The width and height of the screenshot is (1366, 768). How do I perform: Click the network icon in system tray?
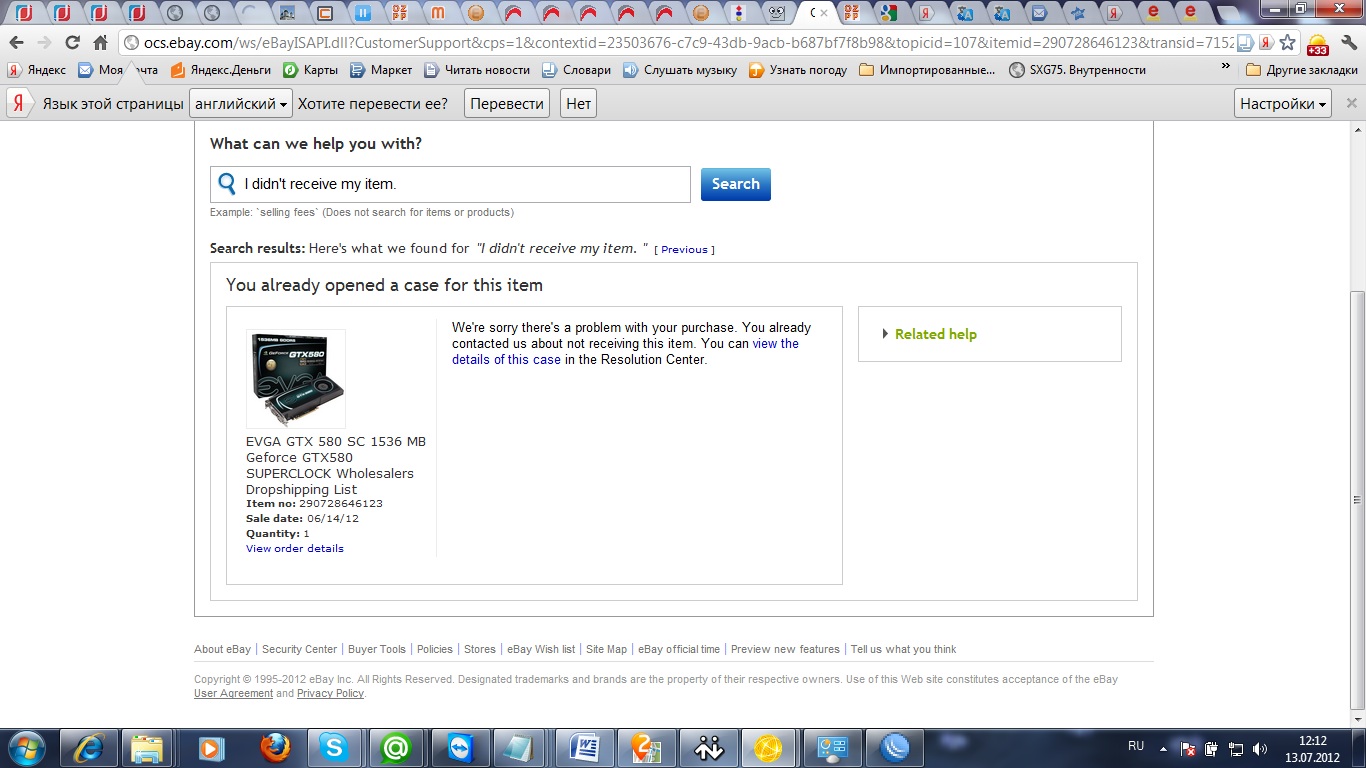[1236, 748]
